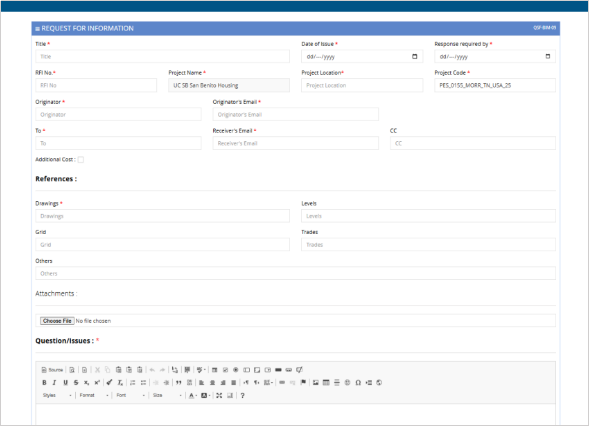Insert block quote in editor
The width and height of the screenshot is (590, 426).
coord(179,382)
